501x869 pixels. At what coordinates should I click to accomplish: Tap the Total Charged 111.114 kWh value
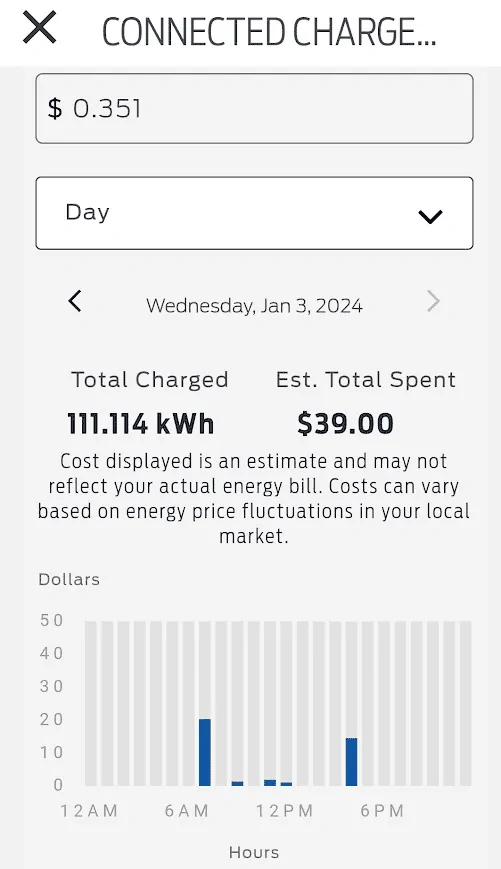pyautogui.click(x=140, y=424)
